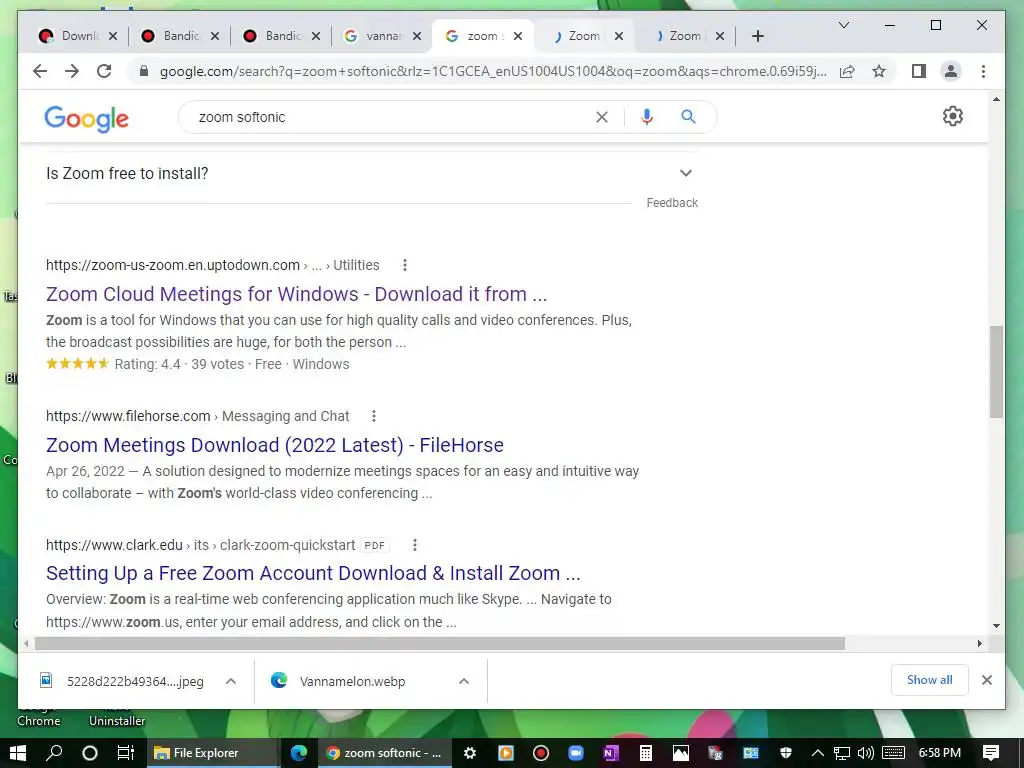
Task: Start voice search with microphone
Action: pyautogui.click(x=647, y=117)
